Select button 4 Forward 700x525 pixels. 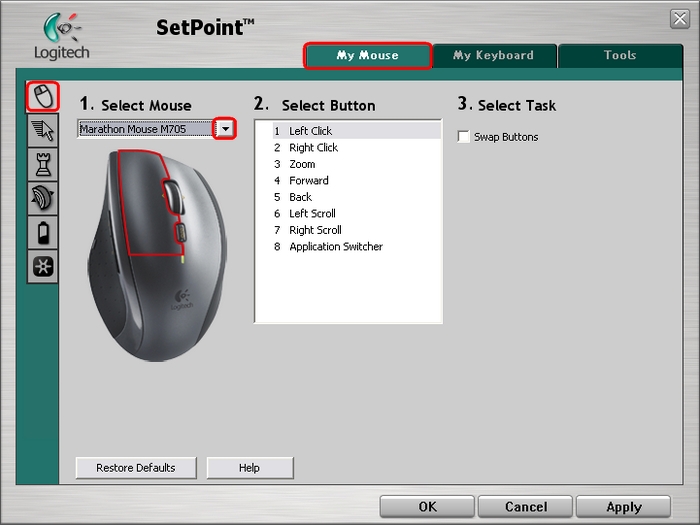coord(357,180)
